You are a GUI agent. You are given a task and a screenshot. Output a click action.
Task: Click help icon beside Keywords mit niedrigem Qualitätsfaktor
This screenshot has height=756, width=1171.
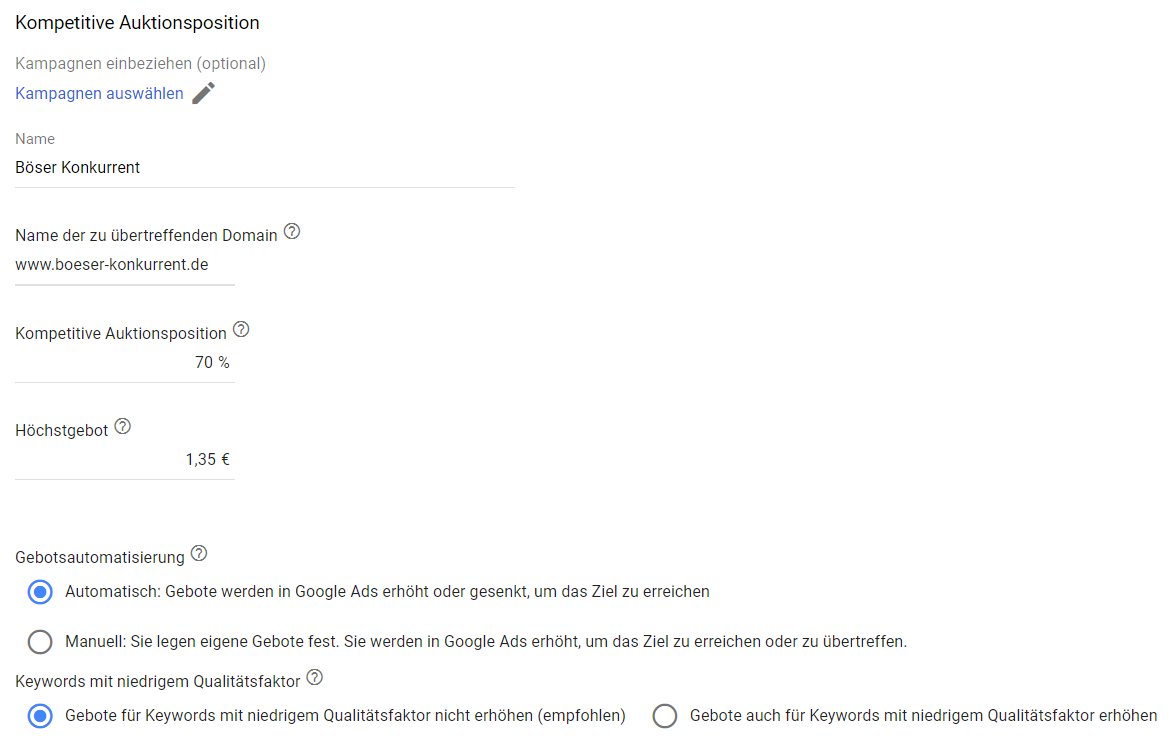coord(314,676)
